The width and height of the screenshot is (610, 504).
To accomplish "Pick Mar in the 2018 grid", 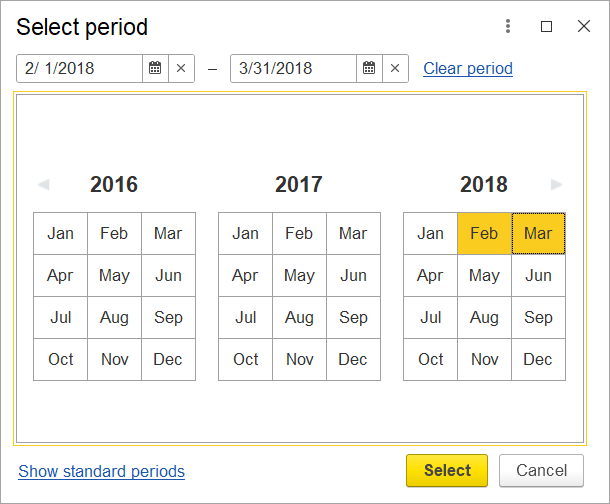I will [538, 234].
